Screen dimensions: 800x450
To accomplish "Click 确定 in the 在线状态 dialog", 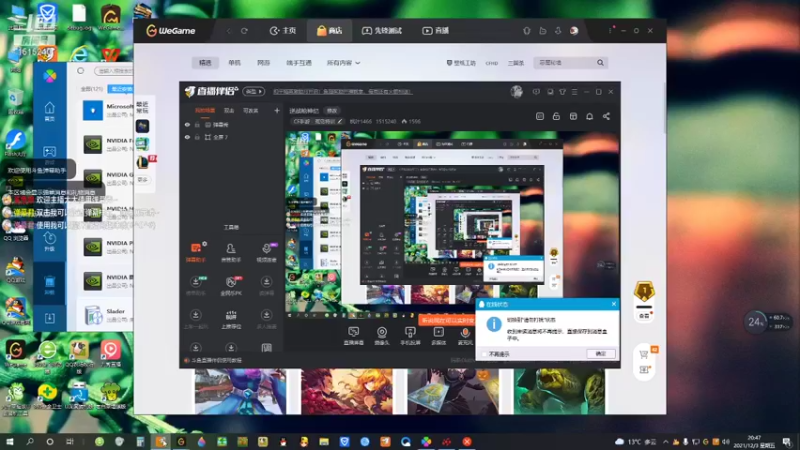I will click(601, 354).
